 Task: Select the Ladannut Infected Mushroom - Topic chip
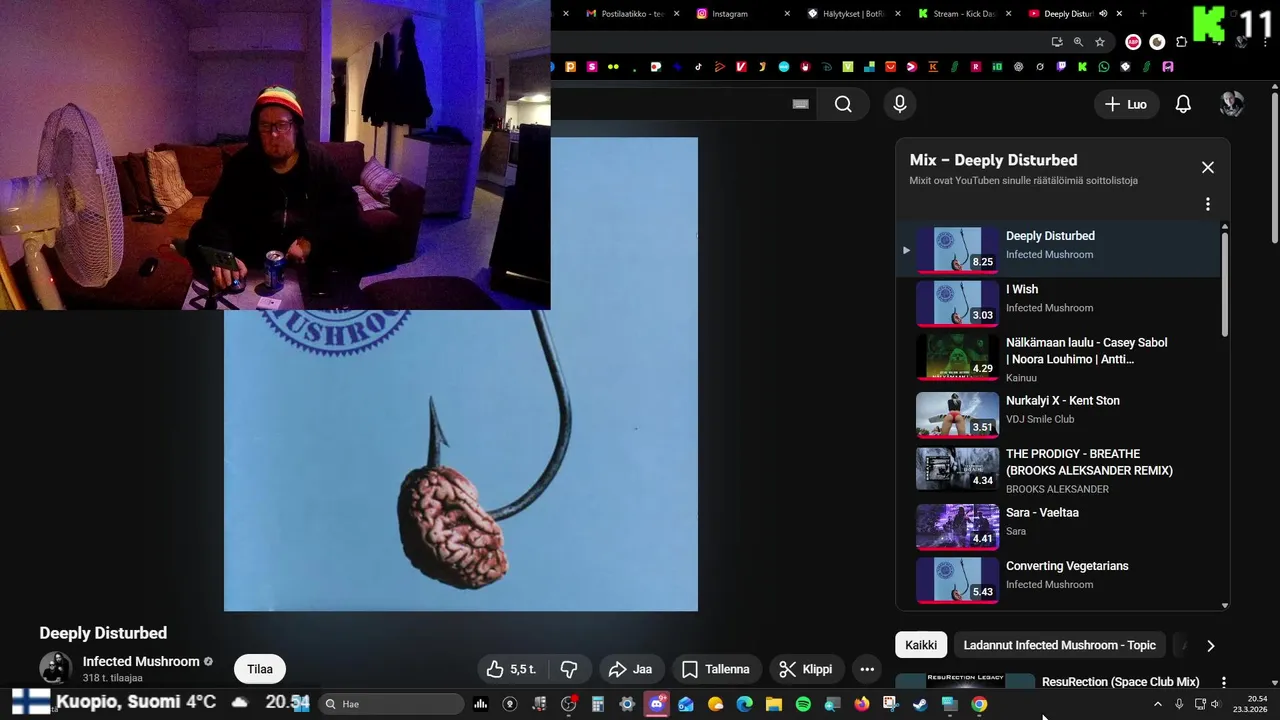pyautogui.click(x=1059, y=645)
